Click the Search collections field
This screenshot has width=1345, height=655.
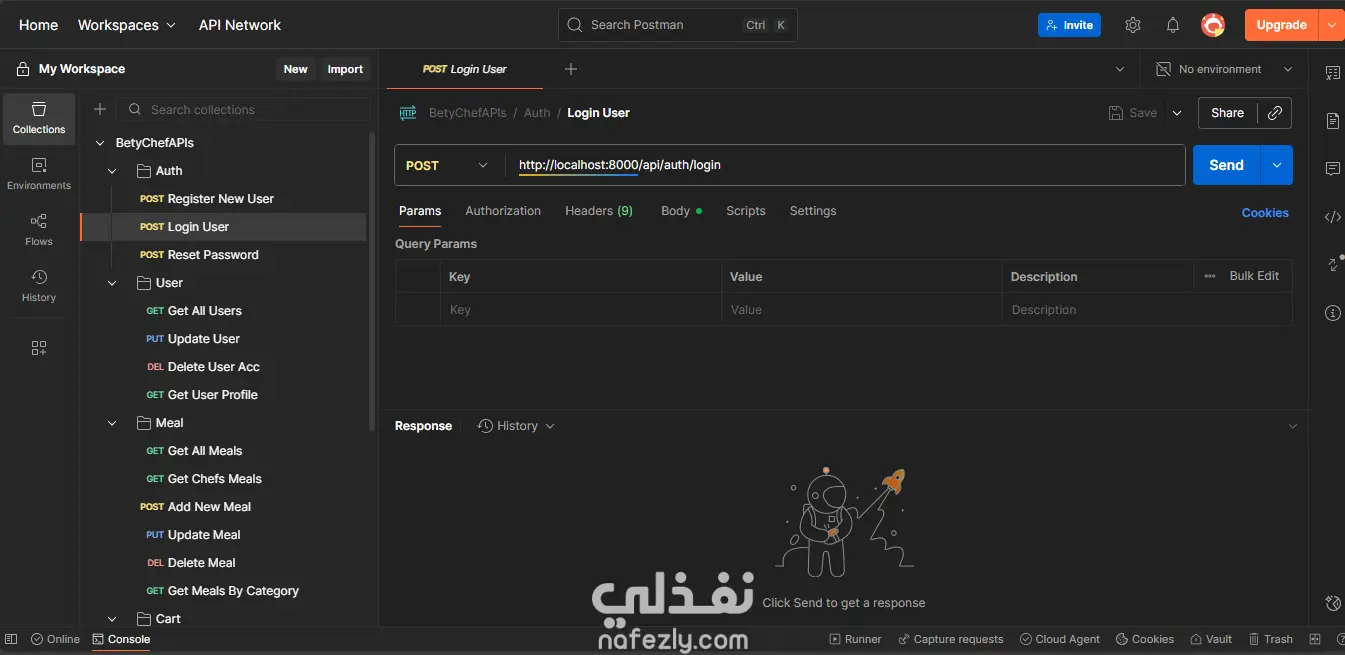pyautogui.click(x=244, y=110)
